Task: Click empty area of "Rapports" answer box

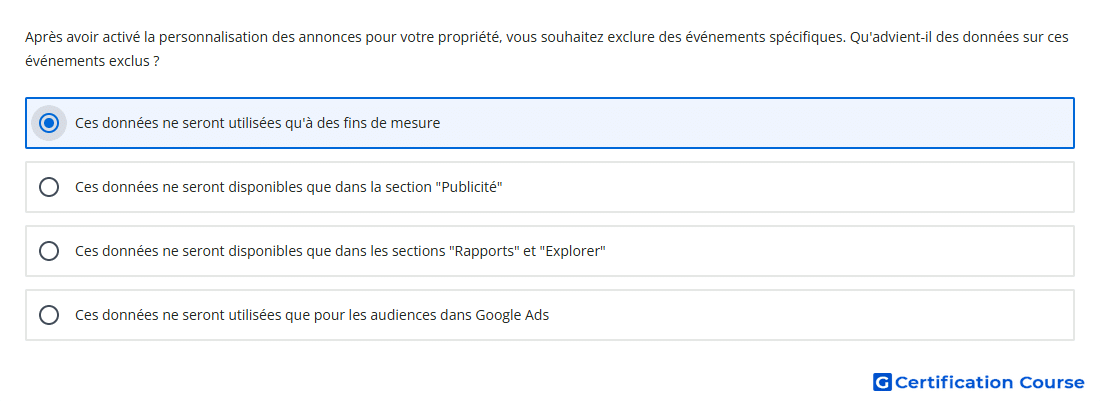Action: coord(835,251)
